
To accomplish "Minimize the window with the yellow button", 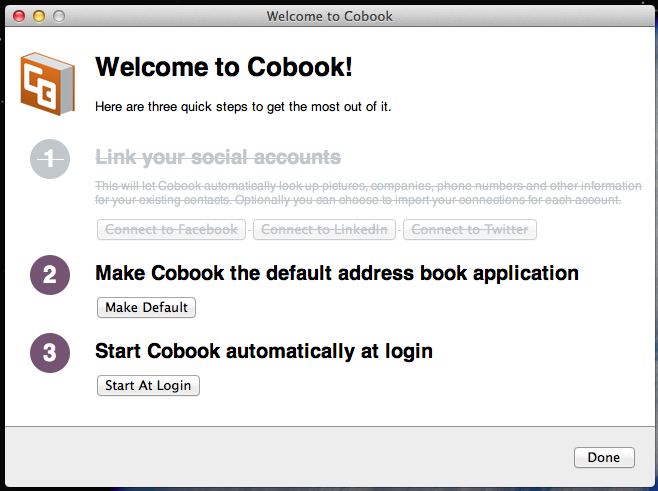I will point(40,16).
